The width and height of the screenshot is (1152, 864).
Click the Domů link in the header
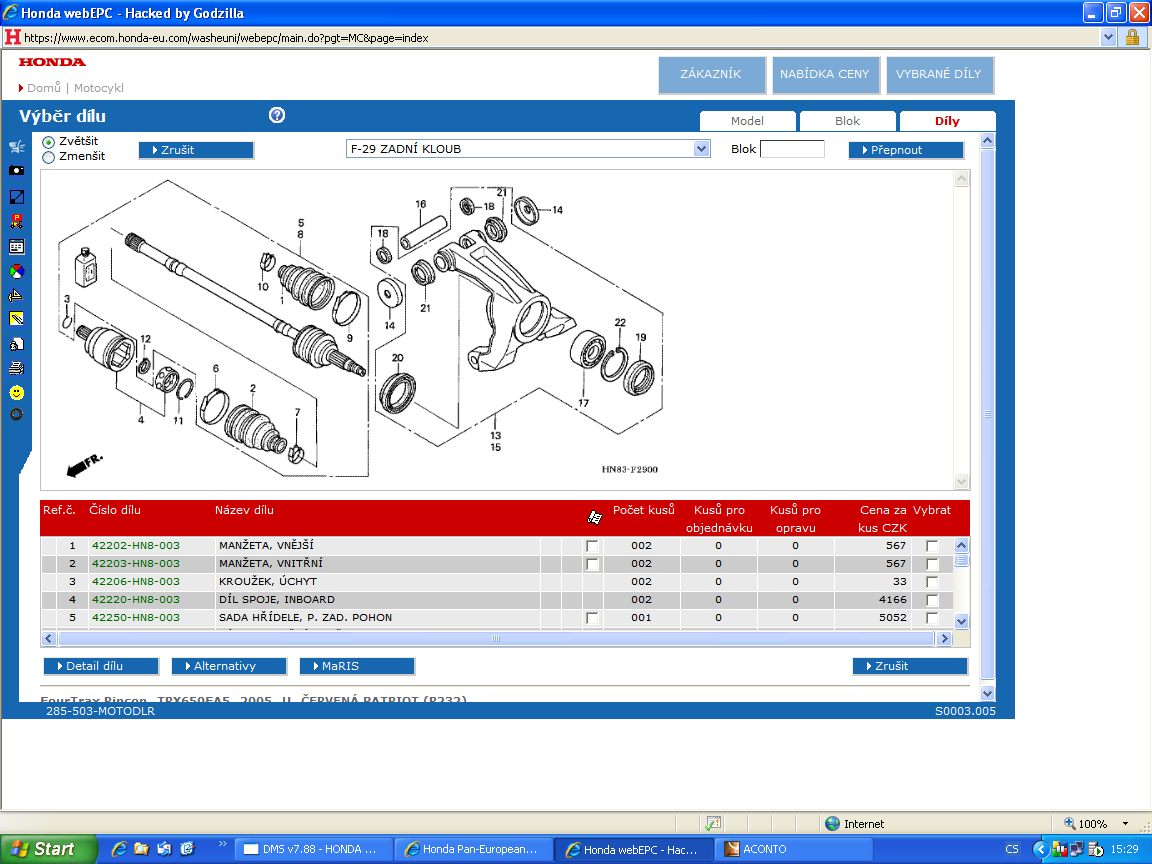(44, 88)
